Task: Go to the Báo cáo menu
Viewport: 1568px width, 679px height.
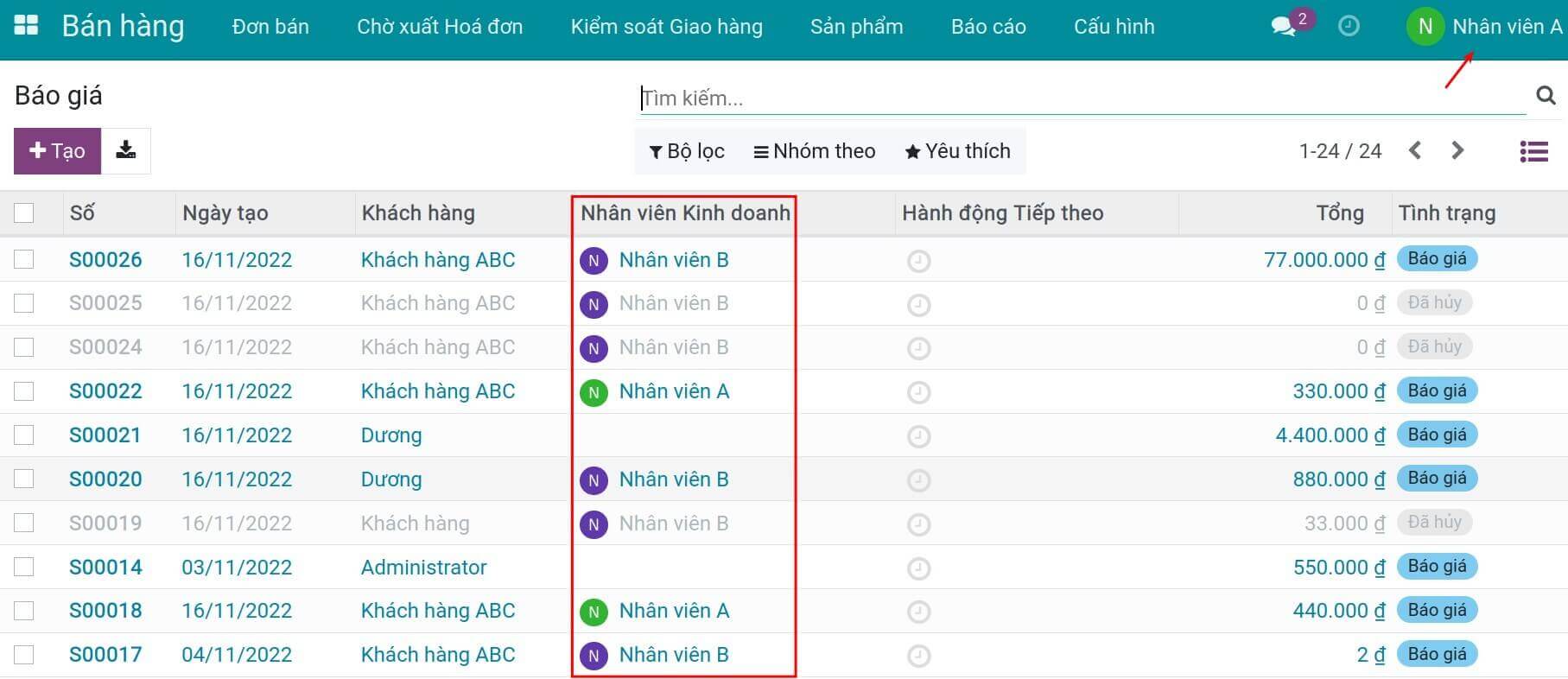Action: click(987, 26)
